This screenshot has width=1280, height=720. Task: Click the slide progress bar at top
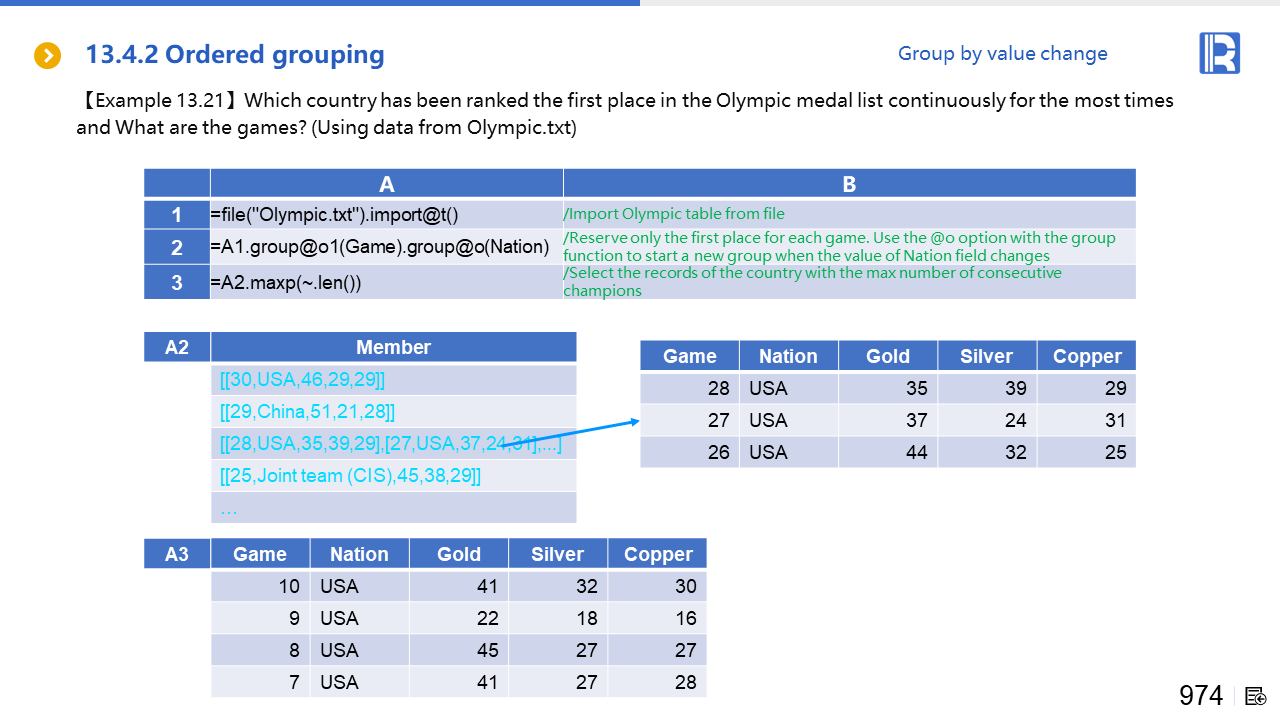click(x=320, y=3)
